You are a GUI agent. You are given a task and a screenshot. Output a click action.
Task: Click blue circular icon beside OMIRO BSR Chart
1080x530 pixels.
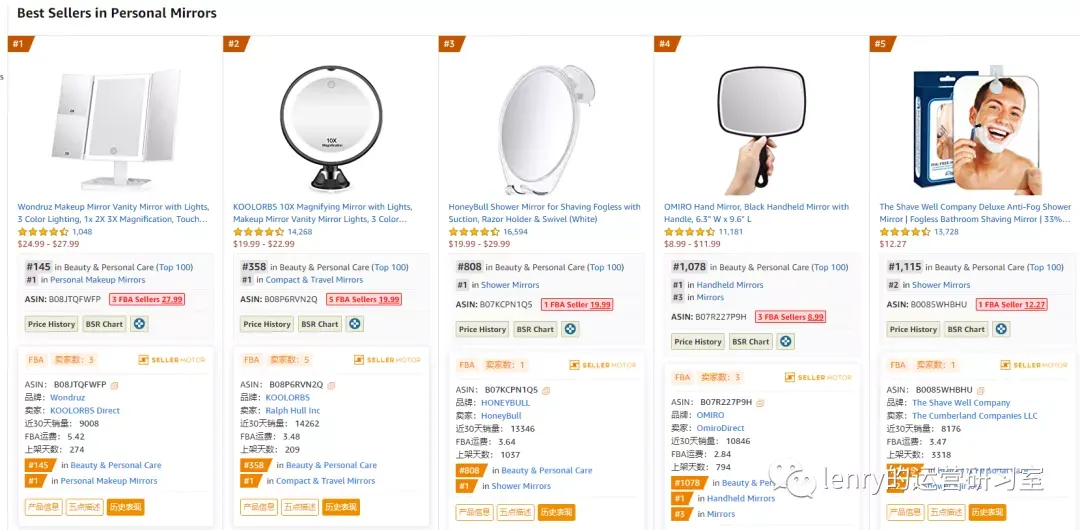786,341
